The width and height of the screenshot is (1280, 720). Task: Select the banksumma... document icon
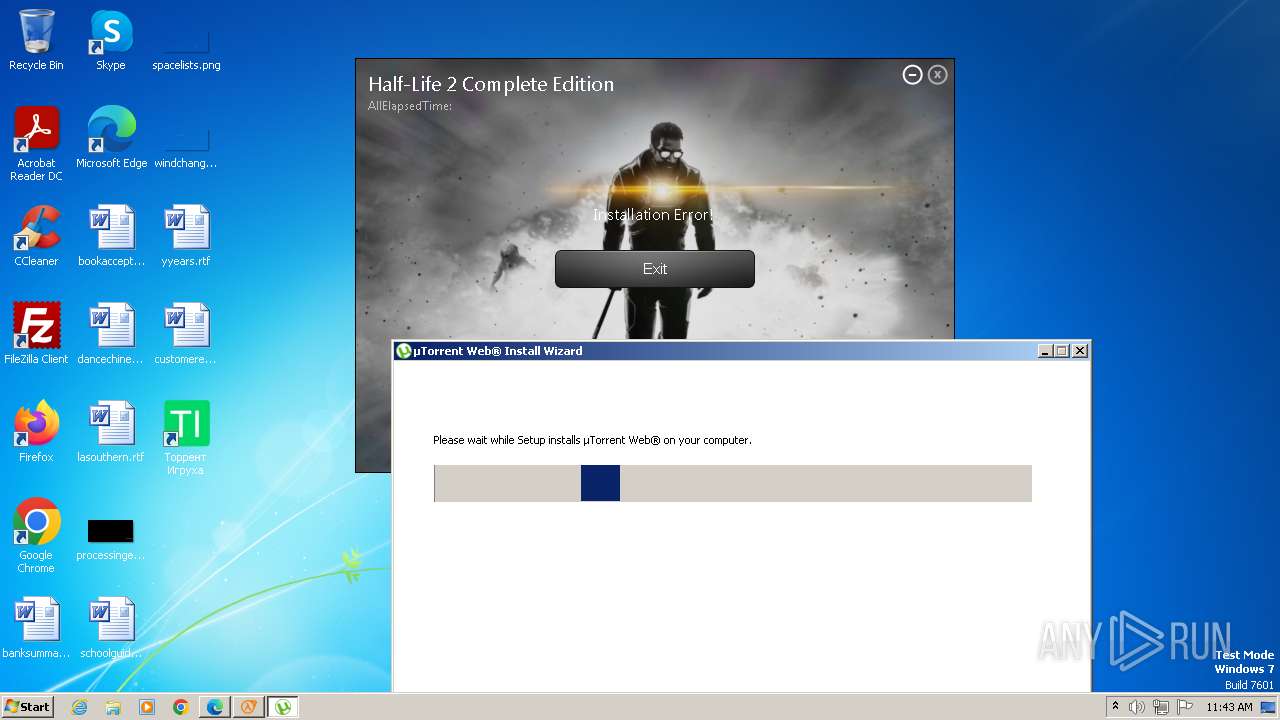coord(36,628)
